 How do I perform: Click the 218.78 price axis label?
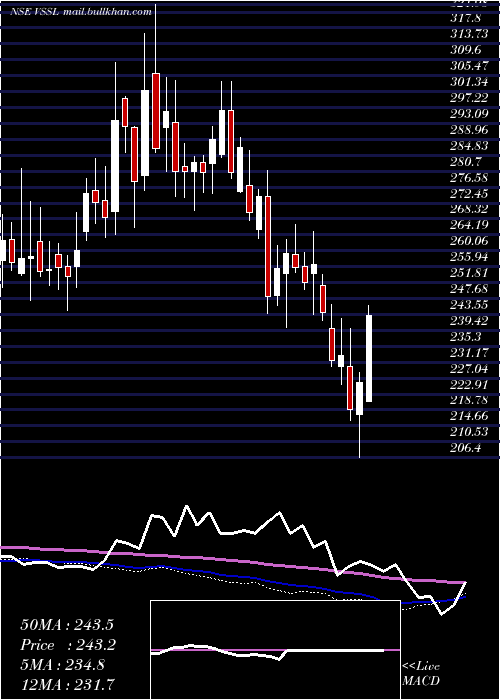click(x=469, y=400)
